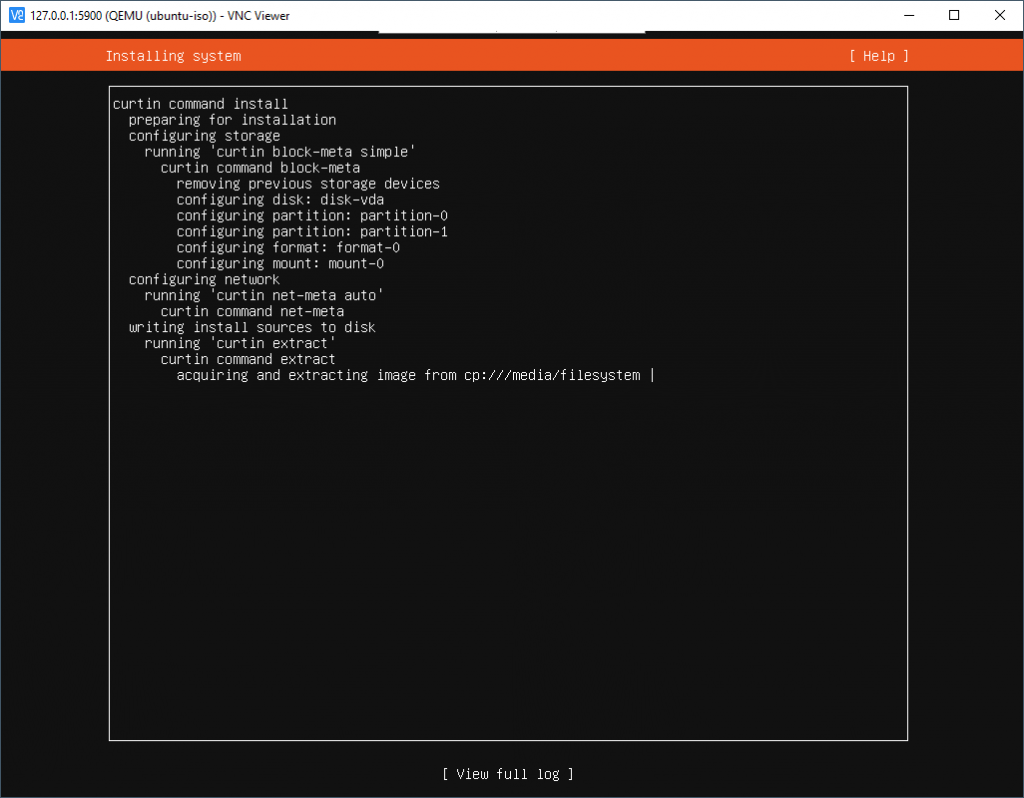Click the VNC Viewer app icon in title bar

coord(17,15)
